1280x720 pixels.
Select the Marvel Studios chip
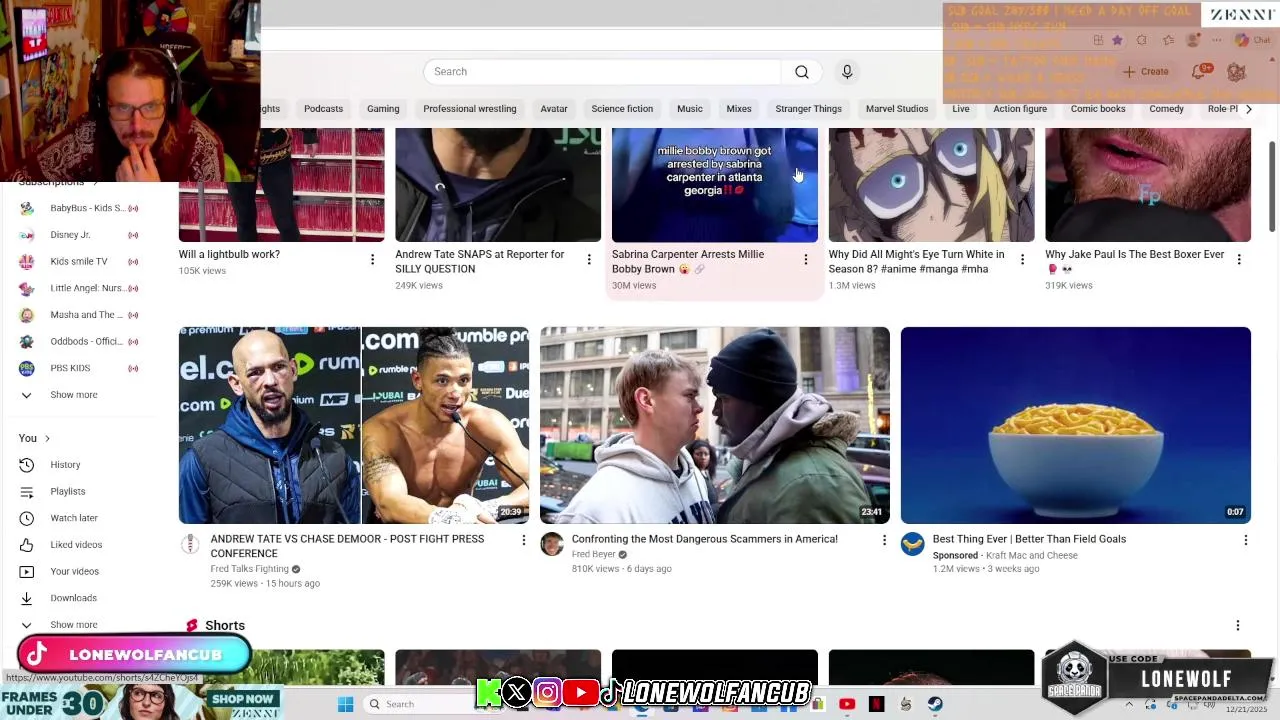897,109
